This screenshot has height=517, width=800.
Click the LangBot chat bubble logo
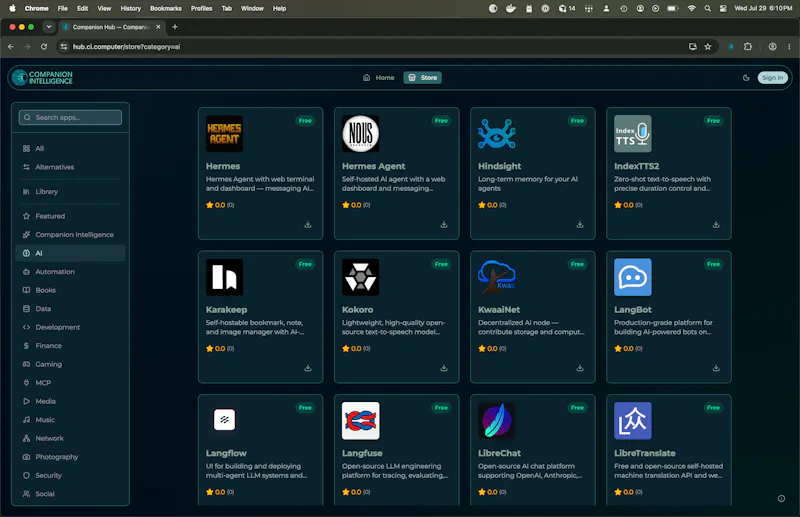(x=633, y=277)
